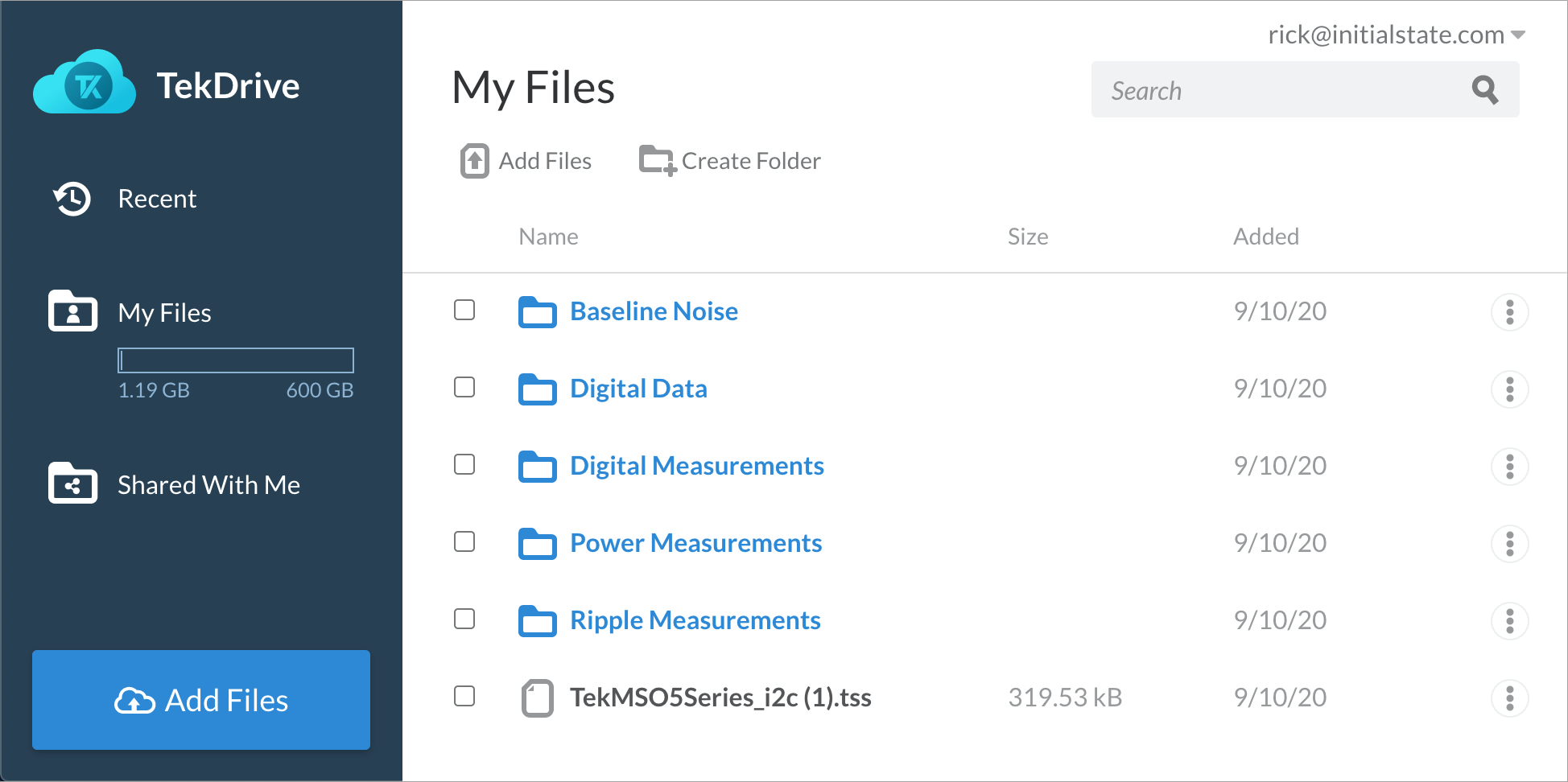Image resolution: width=1568 pixels, height=782 pixels.
Task: Tick the TekMSO5Series_i2c (1).tss checkbox
Action: point(464,697)
